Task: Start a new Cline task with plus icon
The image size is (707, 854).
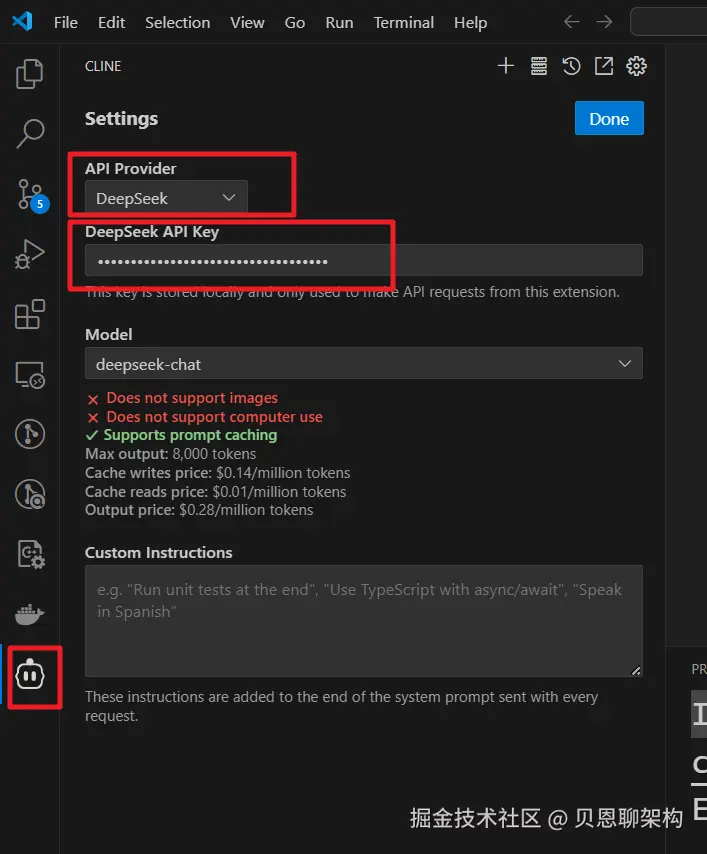Action: click(506, 66)
